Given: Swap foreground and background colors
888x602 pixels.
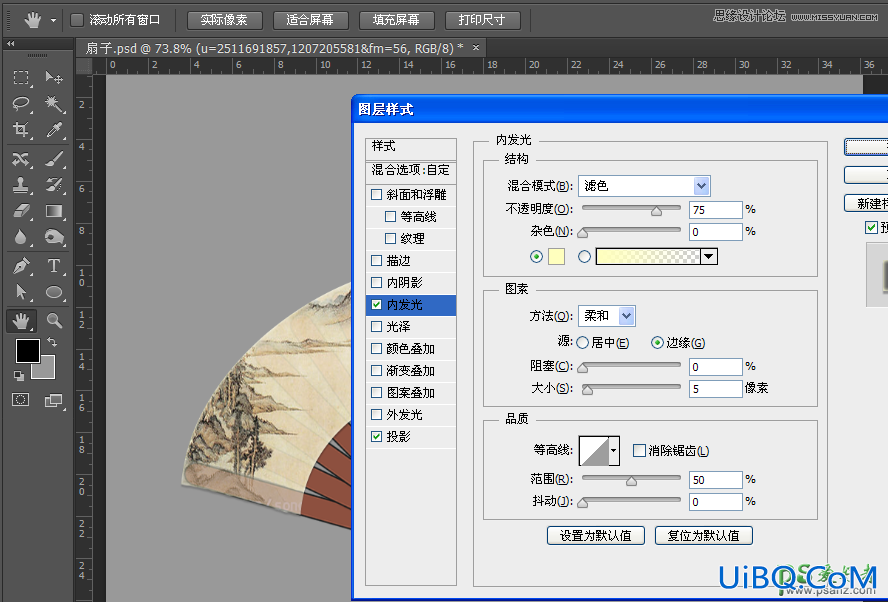Looking at the screenshot, I should point(52,341).
